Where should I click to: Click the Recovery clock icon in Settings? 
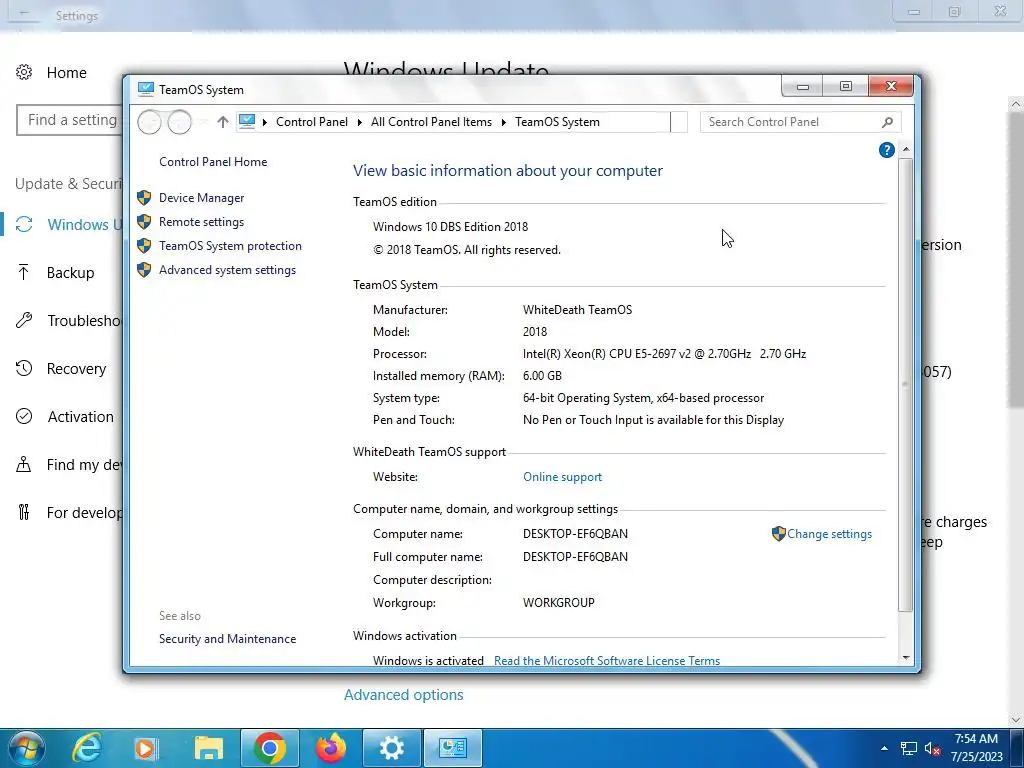coord(24,368)
